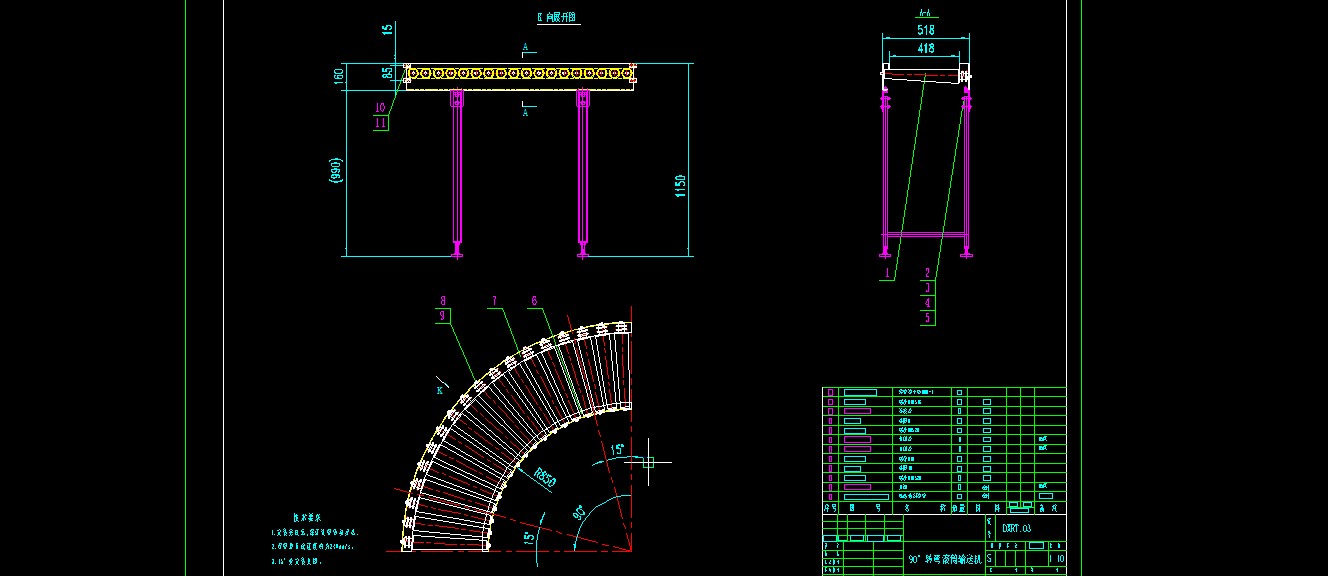Pick part balloon number 7

pos(493,300)
